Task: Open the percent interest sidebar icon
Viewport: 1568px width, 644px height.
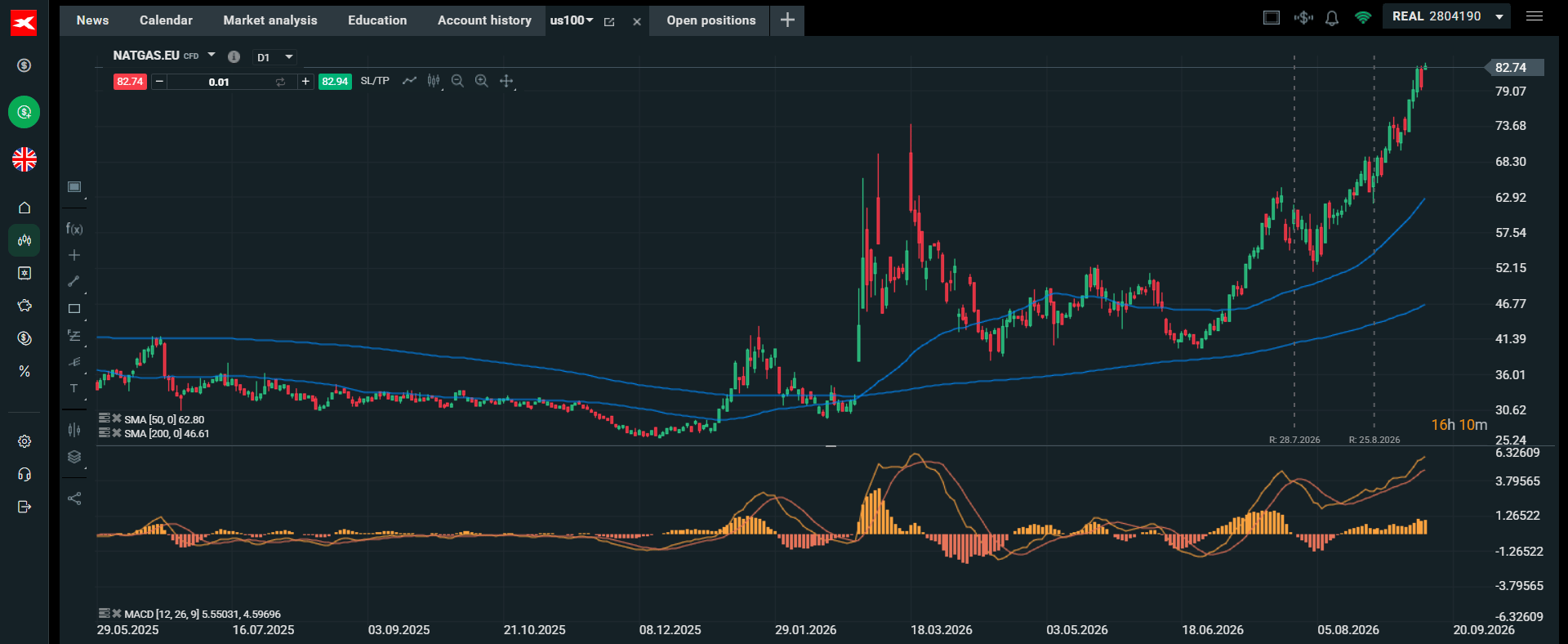Action: (24, 371)
